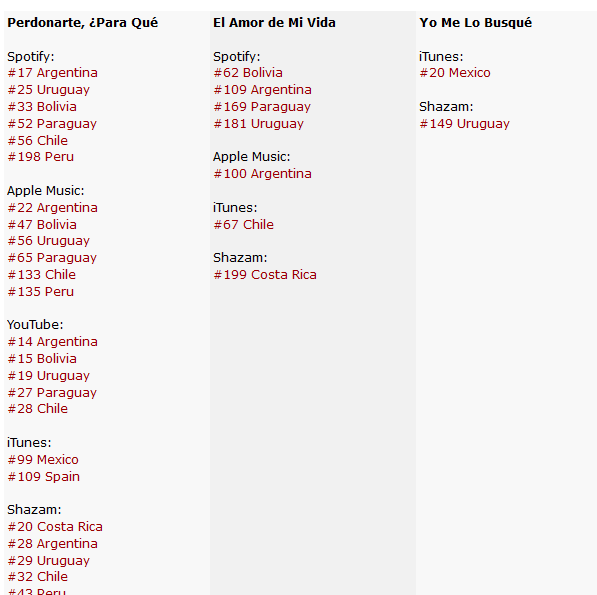
Task: Click #20 Mexico under Yo Me Lo Busqué
Action: tap(455, 73)
